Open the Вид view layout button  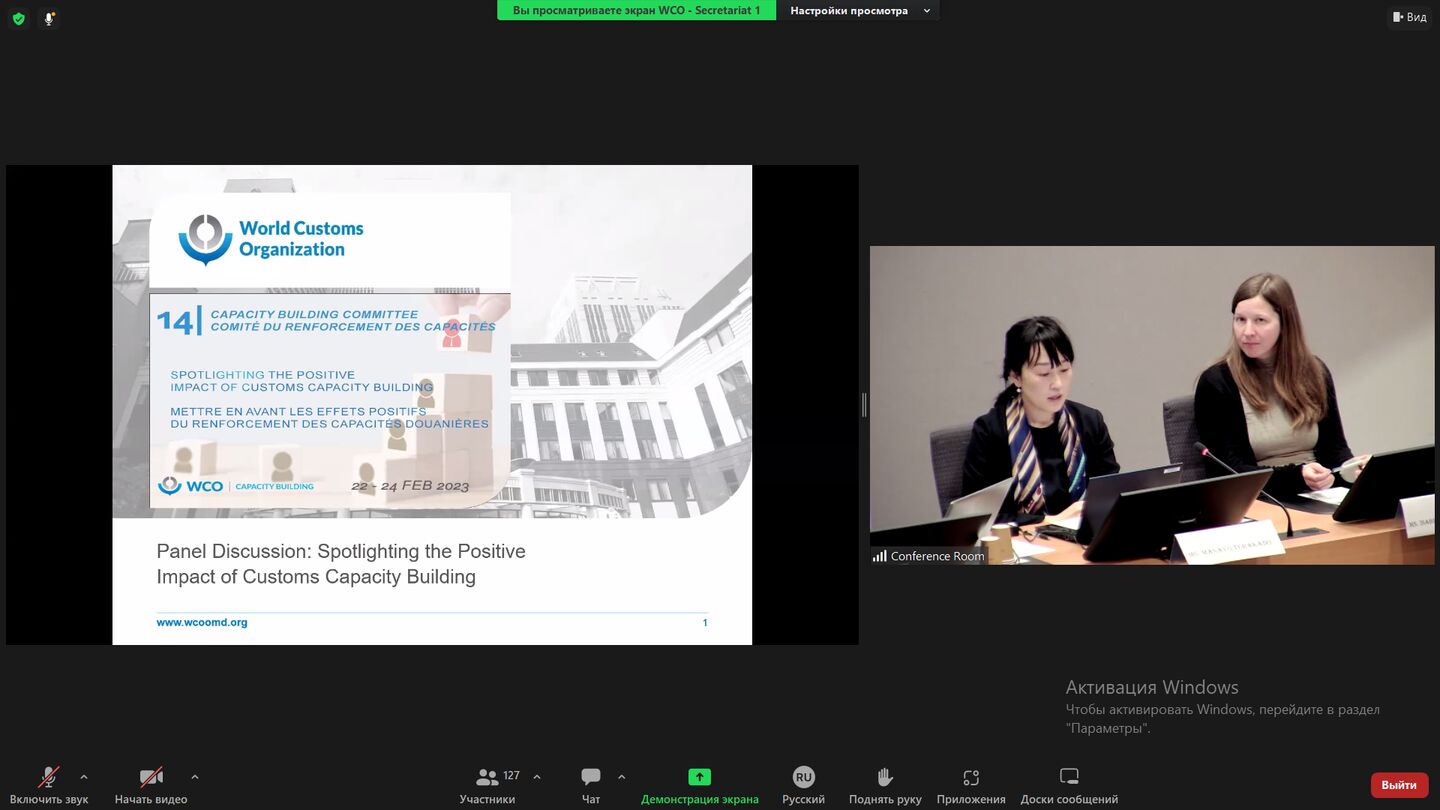1410,17
